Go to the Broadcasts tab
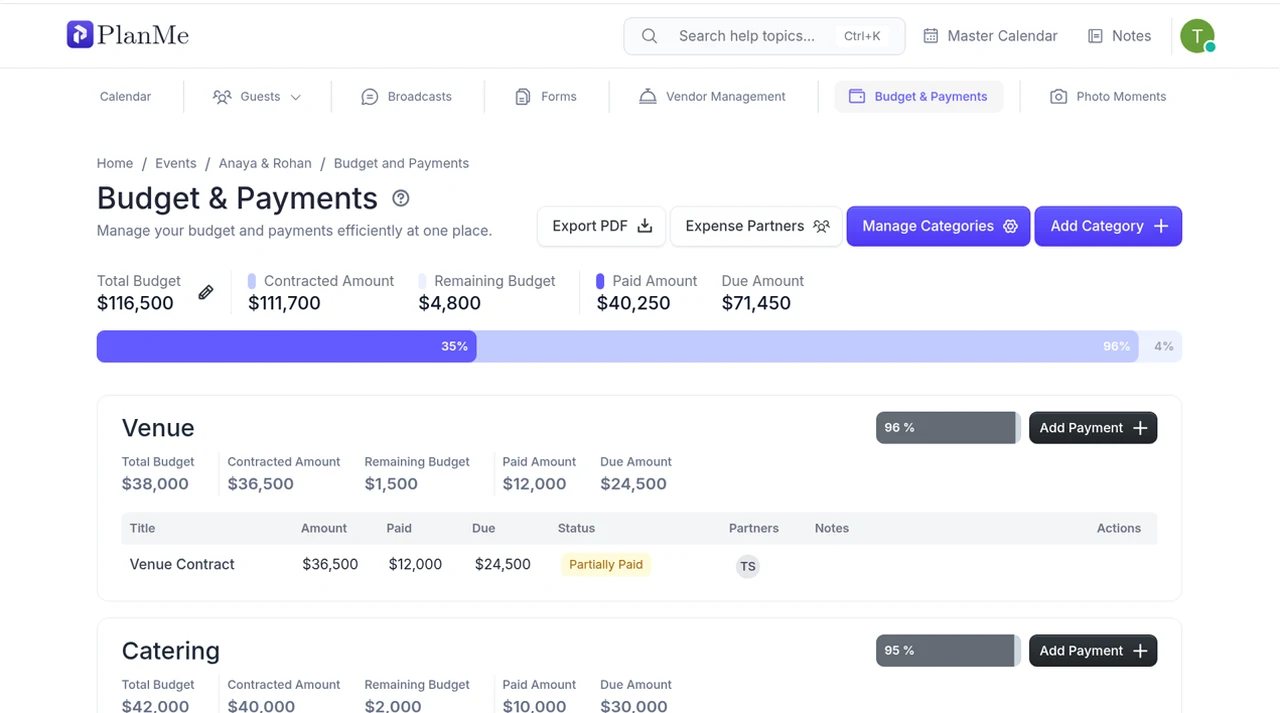The height and width of the screenshot is (713, 1280). click(x=406, y=97)
